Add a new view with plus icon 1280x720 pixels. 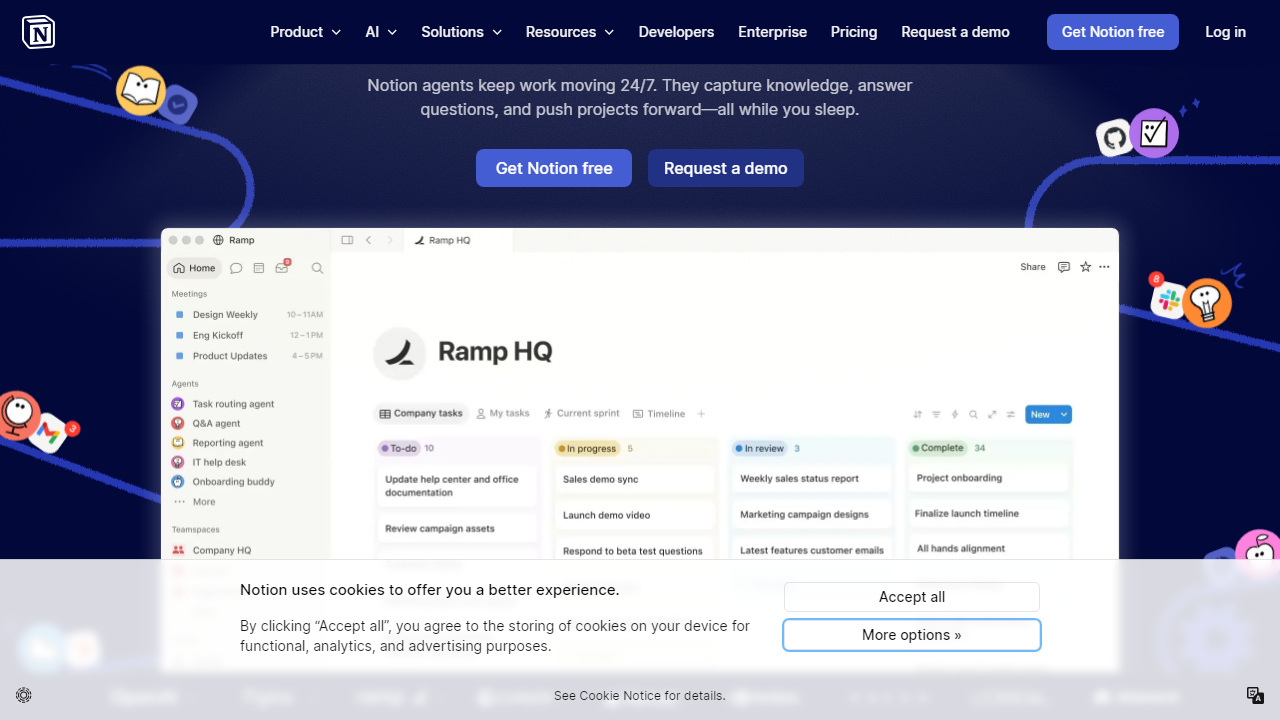[701, 413]
